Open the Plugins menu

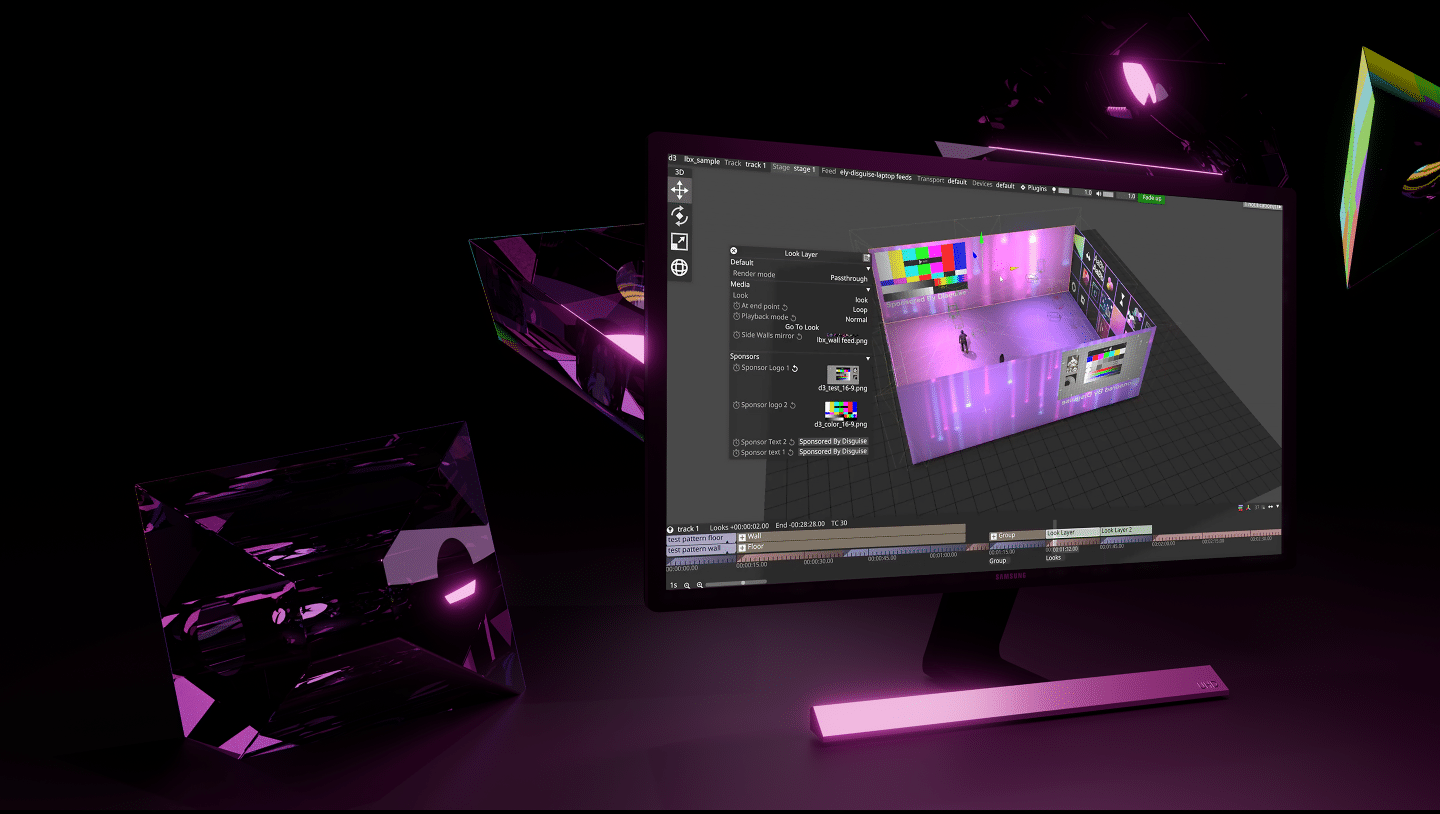click(1033, 188)
